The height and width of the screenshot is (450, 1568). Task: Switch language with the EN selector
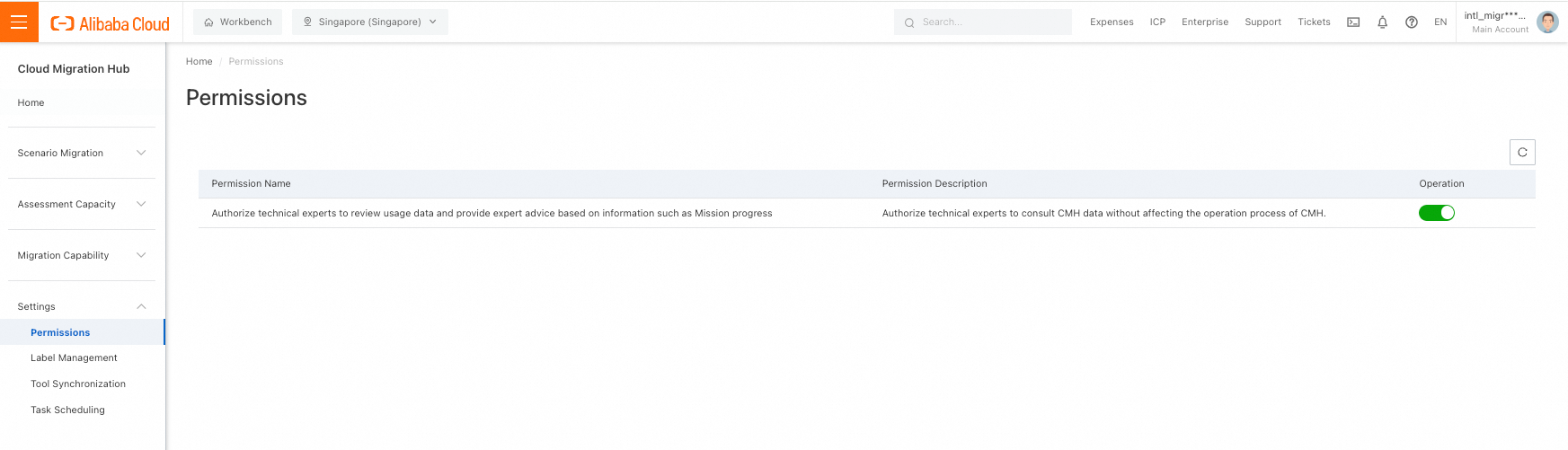click(x=1440, y=22)
